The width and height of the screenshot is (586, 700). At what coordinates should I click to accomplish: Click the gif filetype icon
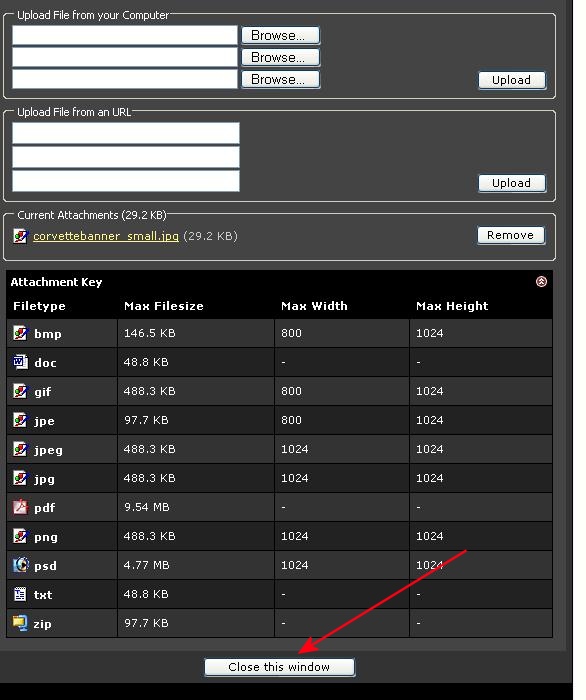(x=20, y=391)
